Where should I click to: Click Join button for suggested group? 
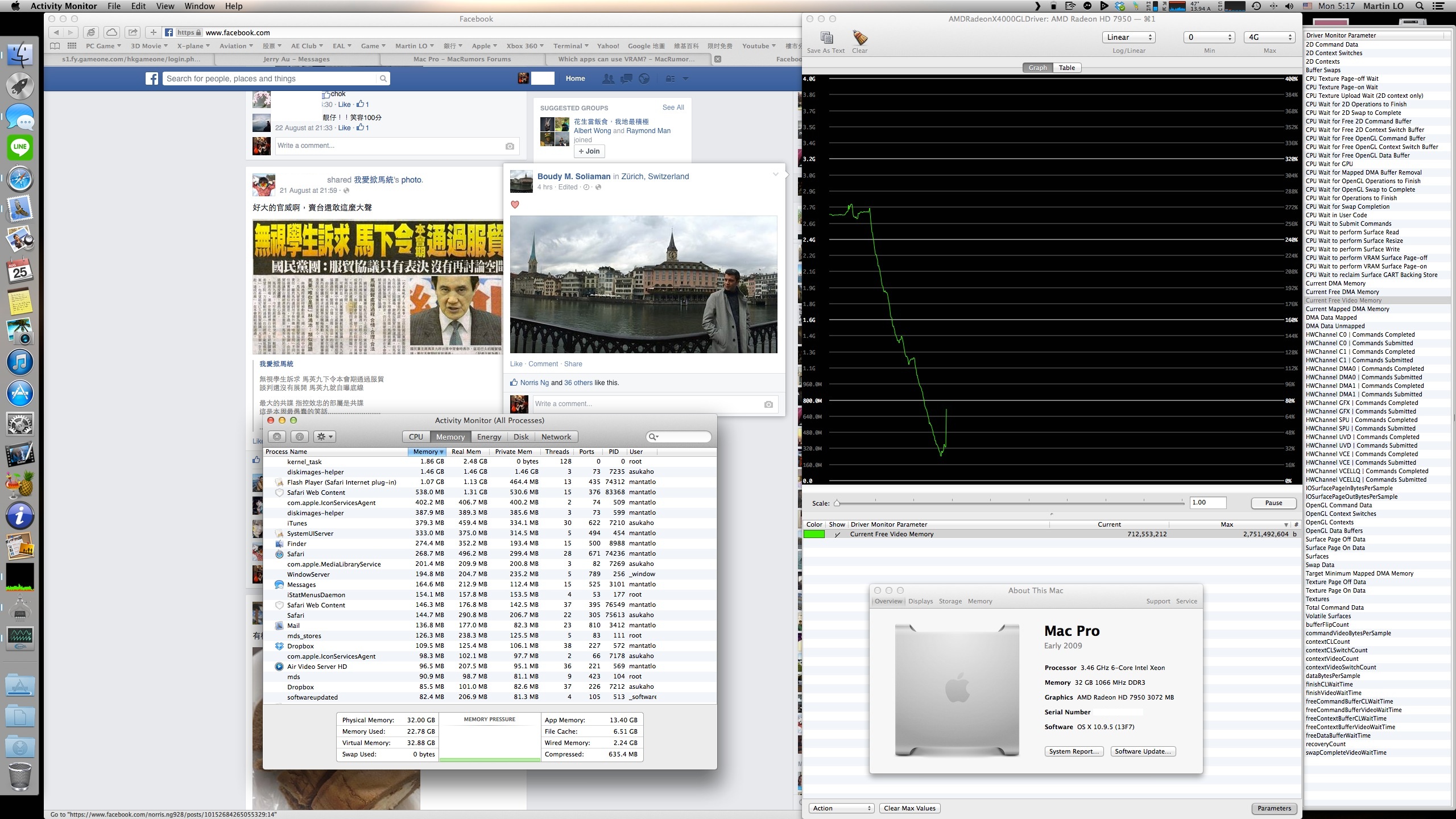pyautogui.click(x=589, y=151)
